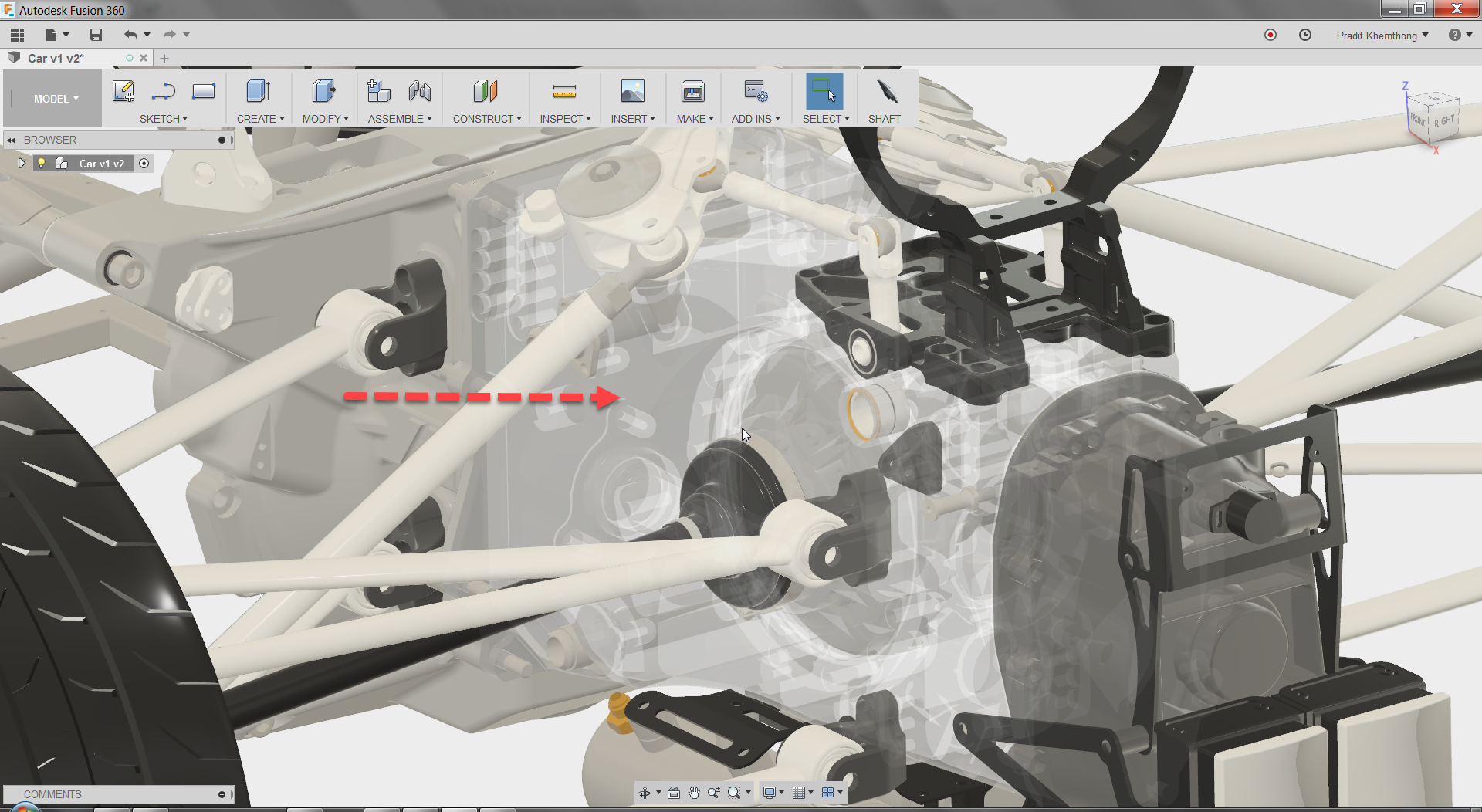
Task: Activate the ground toggle next to Car v1 v2
Action: (144, 163)
